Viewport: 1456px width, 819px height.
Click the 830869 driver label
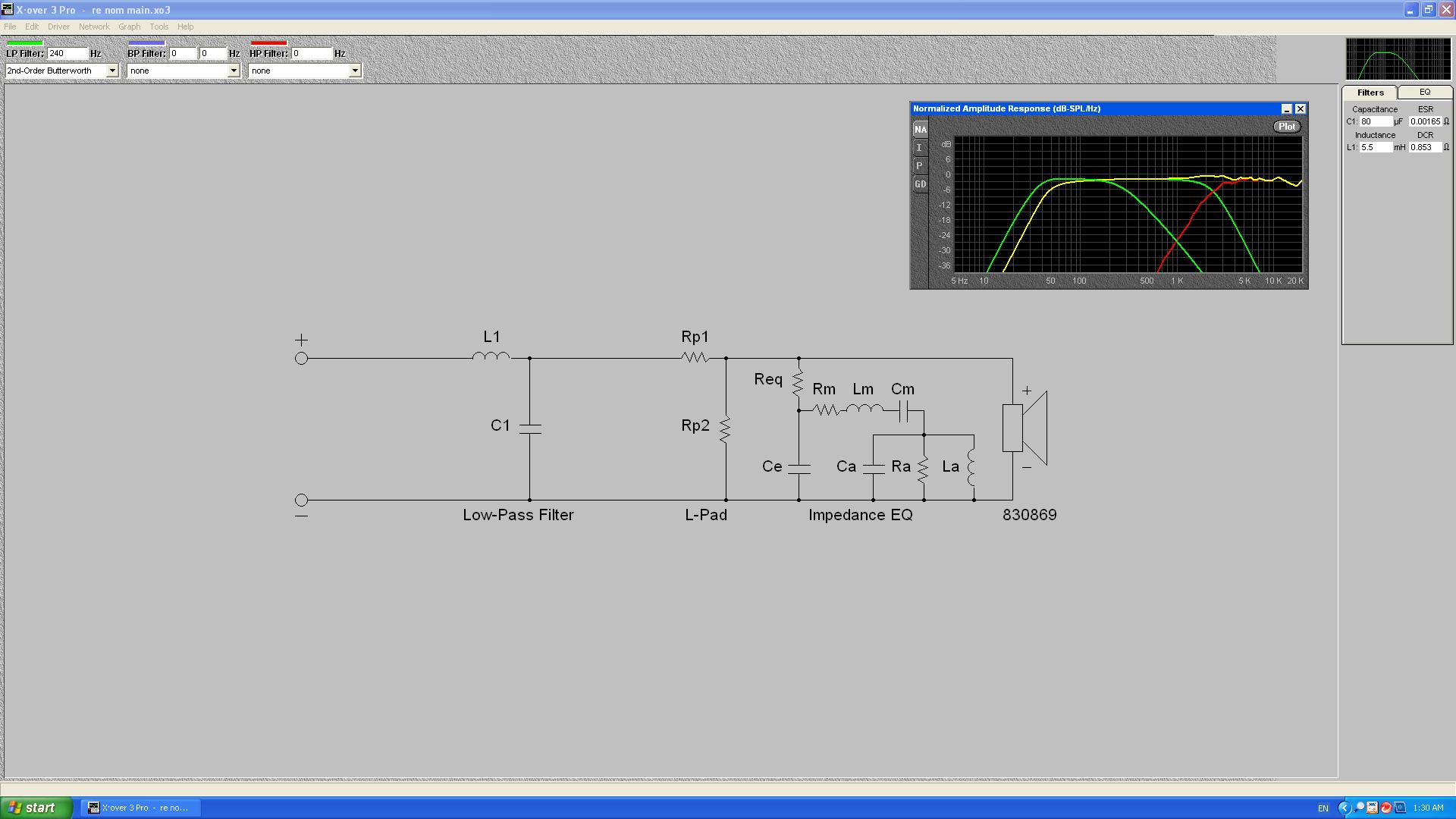coord(1029,515)
